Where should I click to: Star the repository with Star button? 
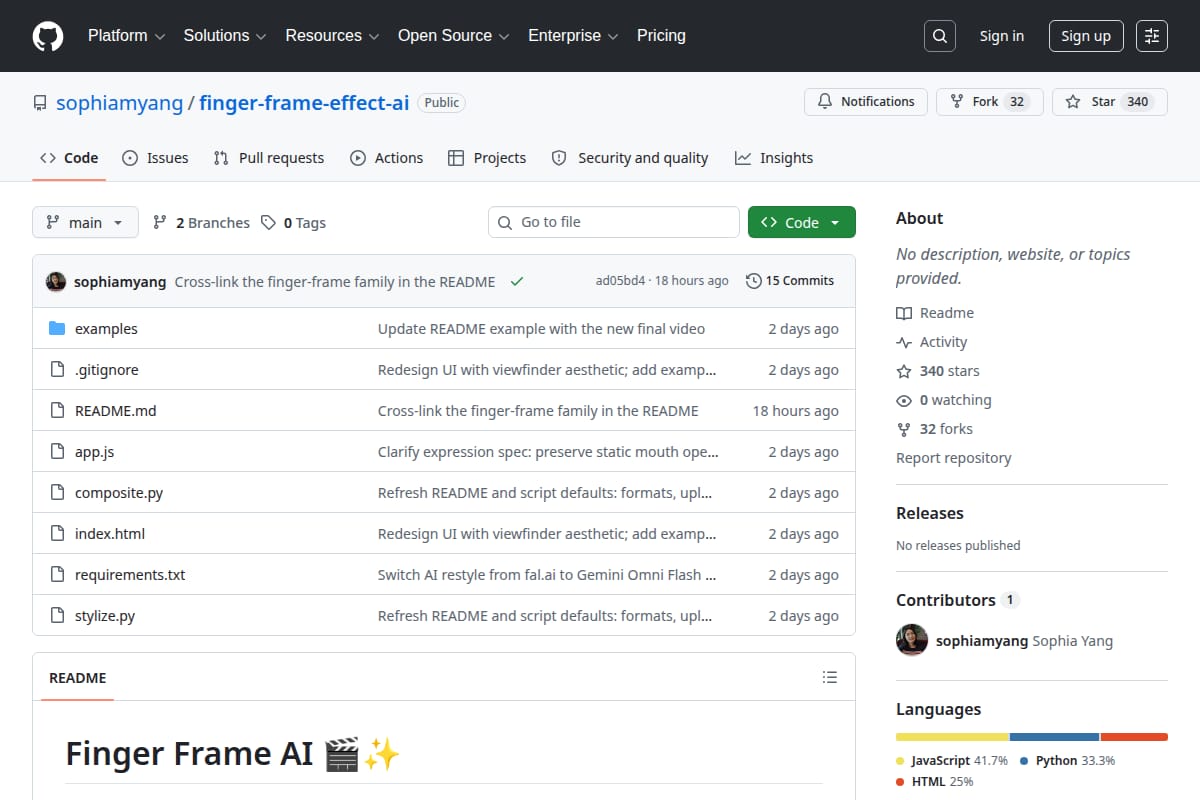click(1110, 102)
